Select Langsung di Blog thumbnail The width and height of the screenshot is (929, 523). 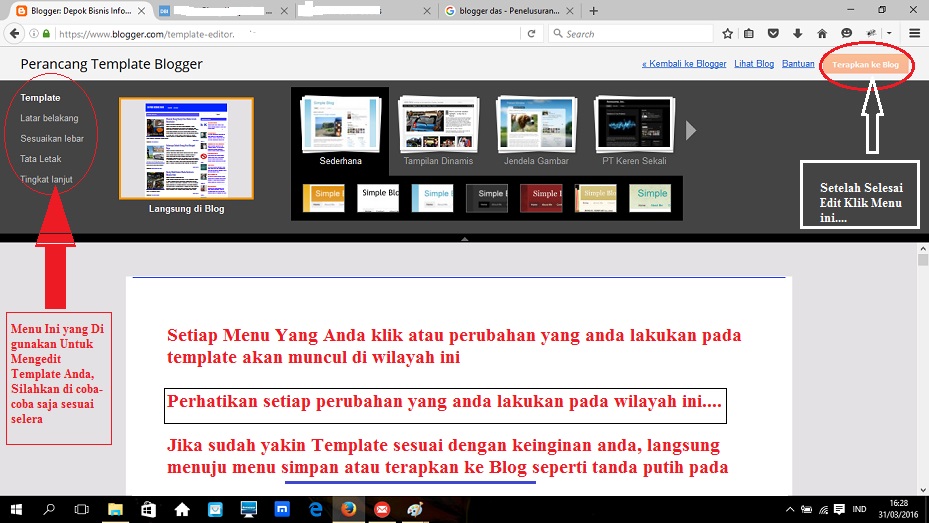click(187, 149)
